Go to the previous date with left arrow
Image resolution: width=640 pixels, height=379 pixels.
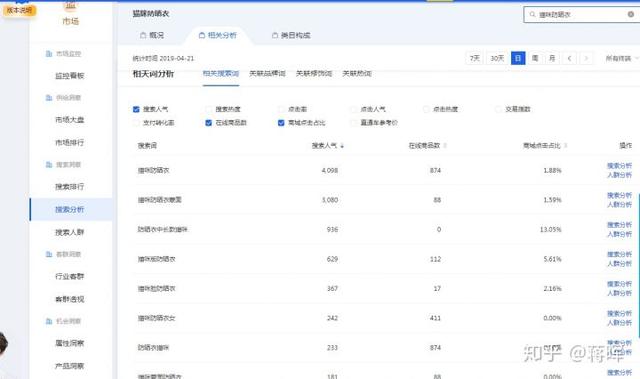pos(569,58)
